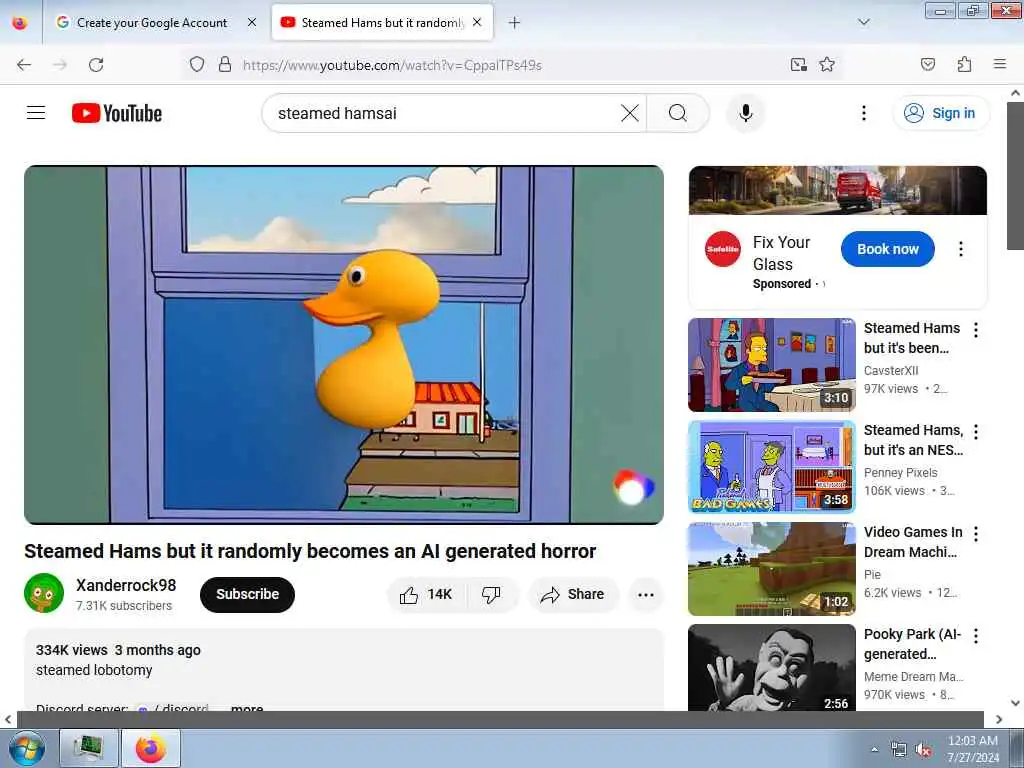Go to YouTube home via logo

coord(117,113)
